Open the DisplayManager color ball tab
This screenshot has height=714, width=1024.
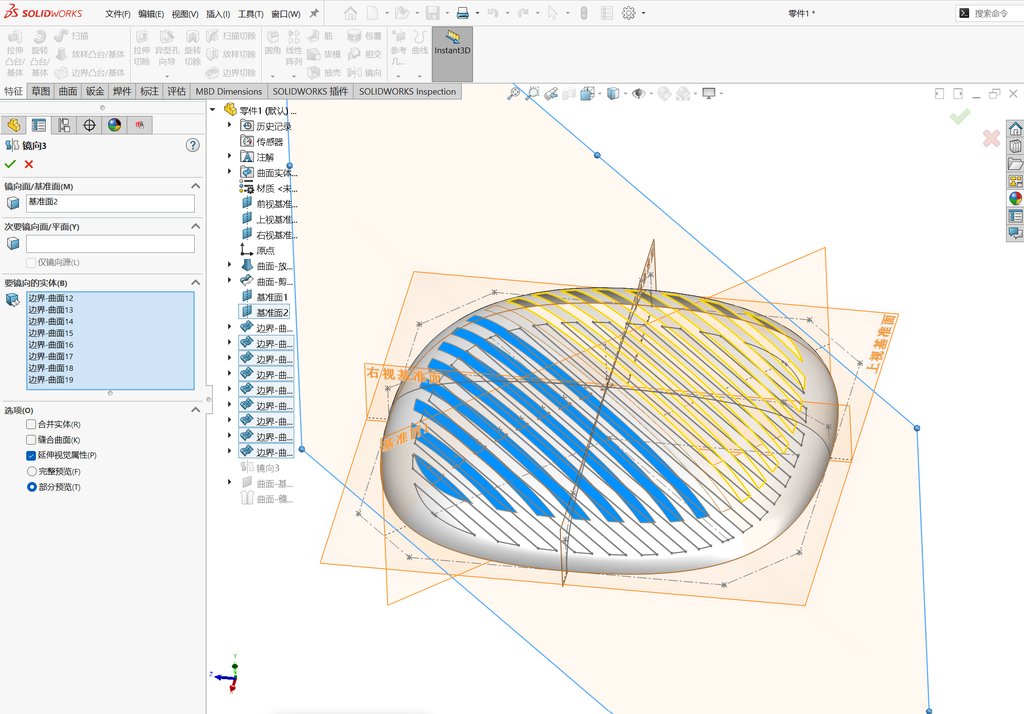[114, 125]
